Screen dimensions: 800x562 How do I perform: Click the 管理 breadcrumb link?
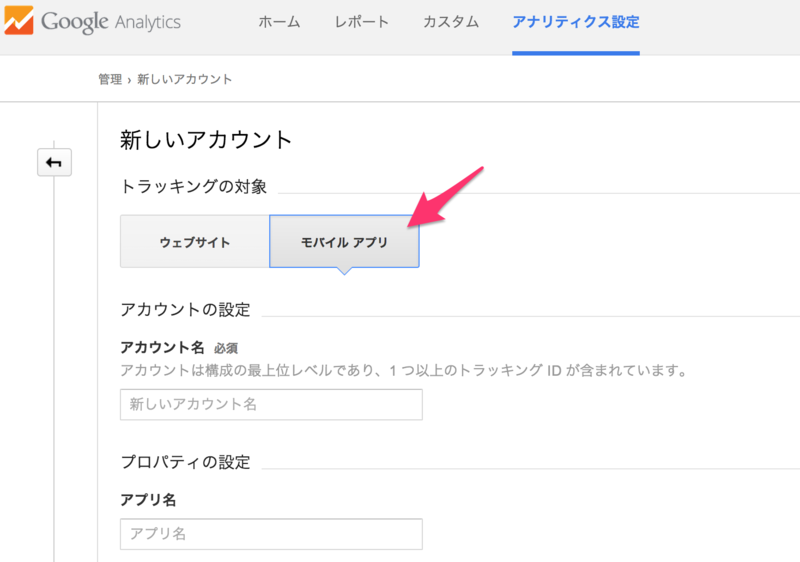109,79
